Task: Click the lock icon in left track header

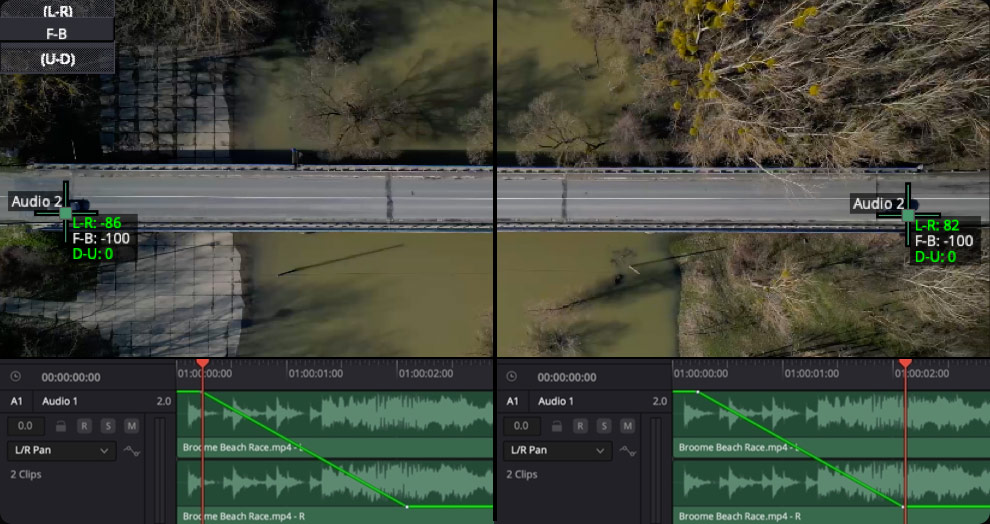Action: click(x=61, y=426)
